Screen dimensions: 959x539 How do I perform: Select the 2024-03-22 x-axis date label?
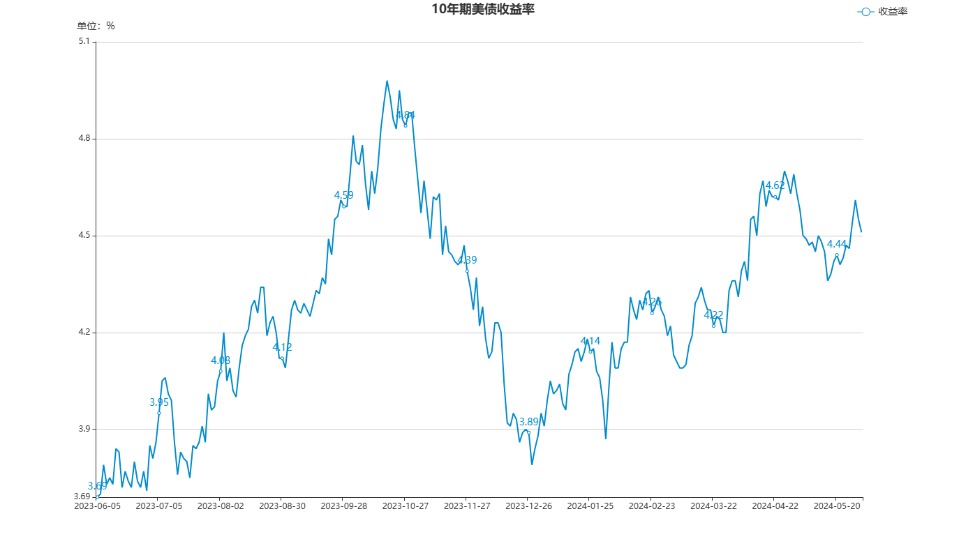click(713, 506)
